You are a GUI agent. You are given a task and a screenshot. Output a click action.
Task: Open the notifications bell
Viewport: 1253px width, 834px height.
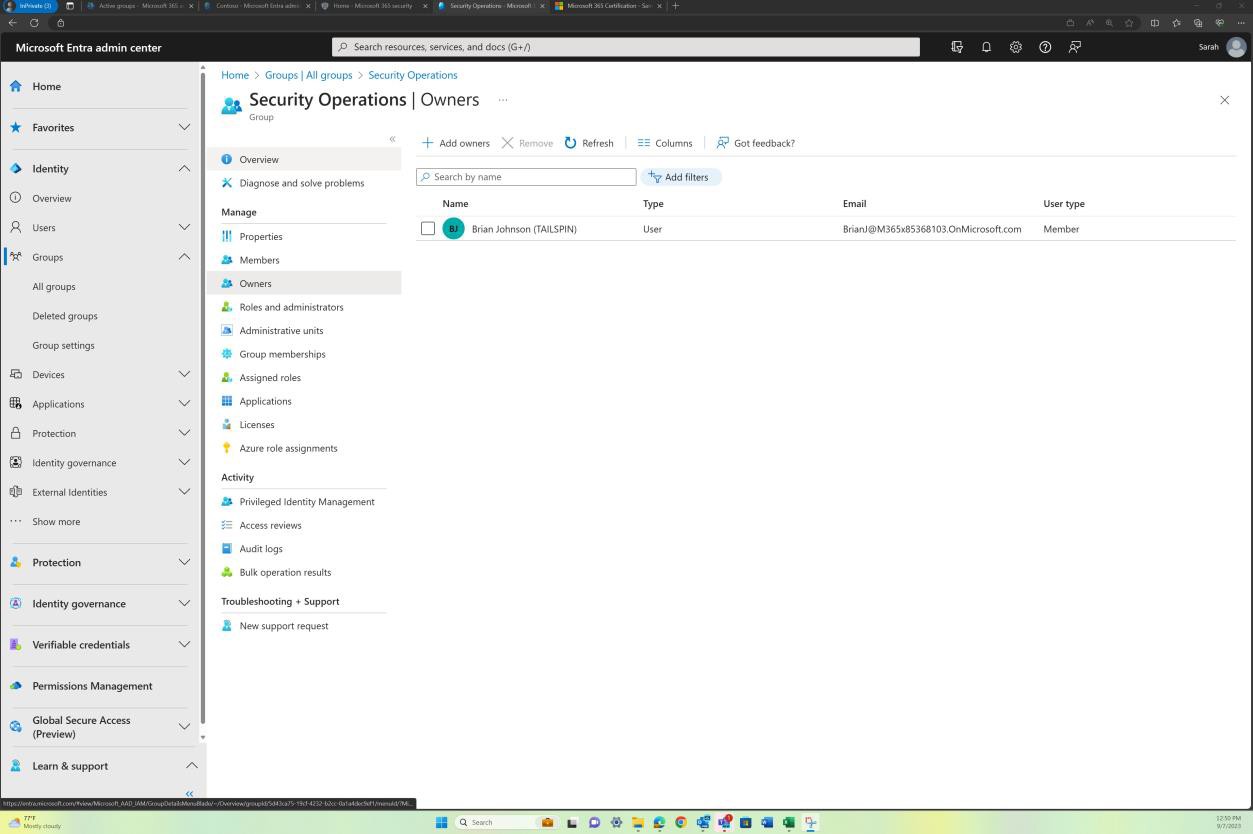click(986, 46)
